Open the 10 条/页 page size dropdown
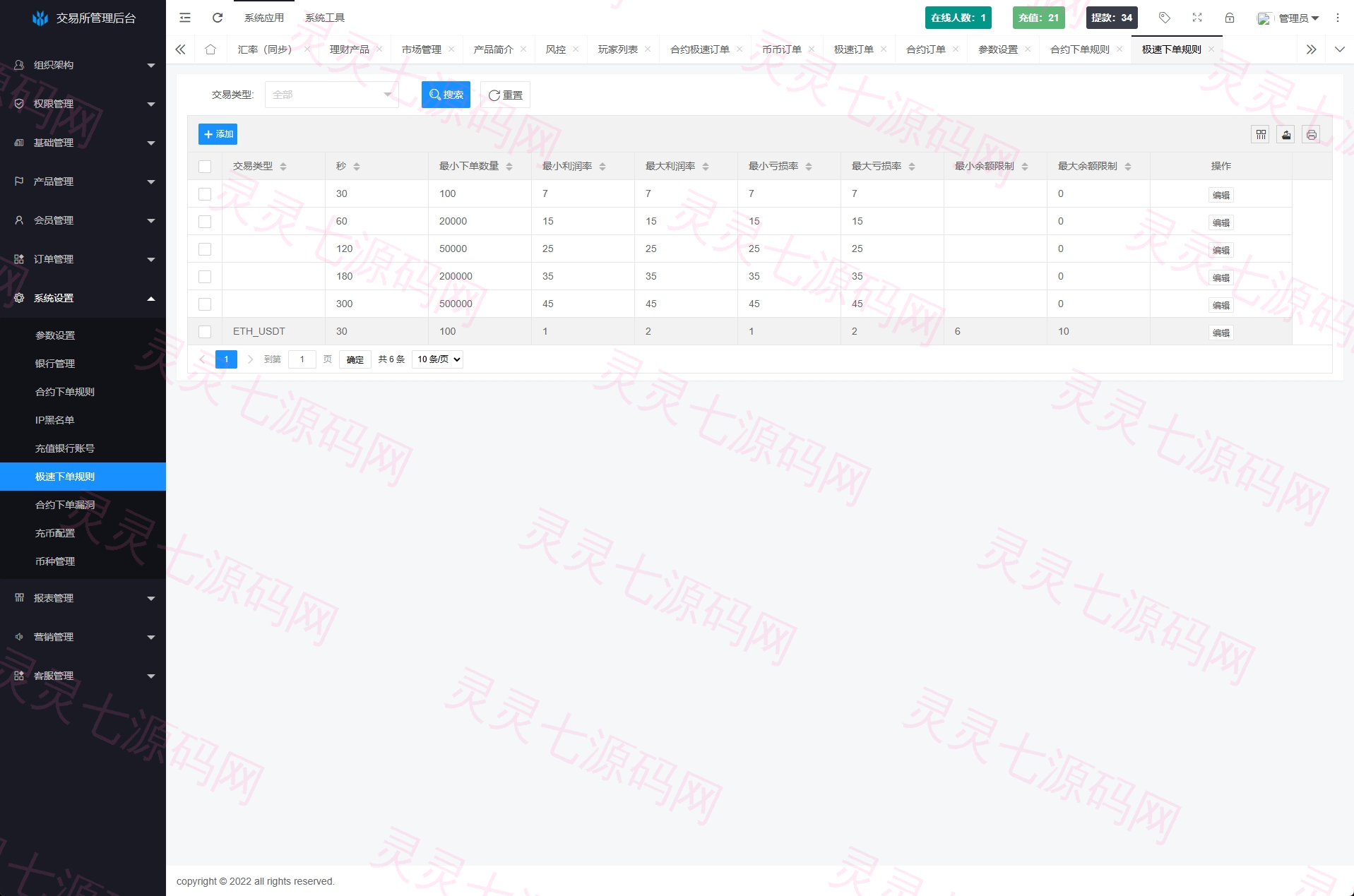 [x=438, y=359]
